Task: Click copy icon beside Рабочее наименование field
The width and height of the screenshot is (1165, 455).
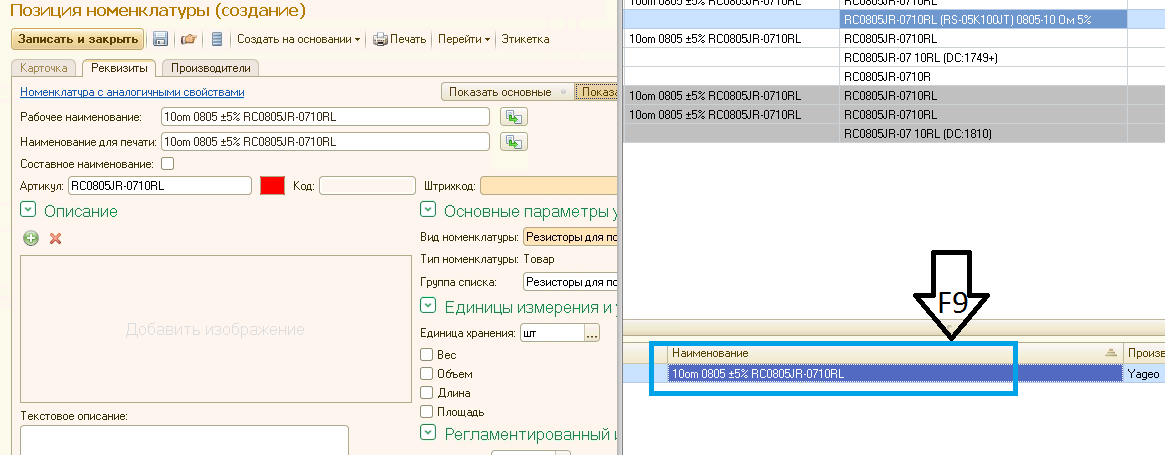Action: tap(514, 117)
